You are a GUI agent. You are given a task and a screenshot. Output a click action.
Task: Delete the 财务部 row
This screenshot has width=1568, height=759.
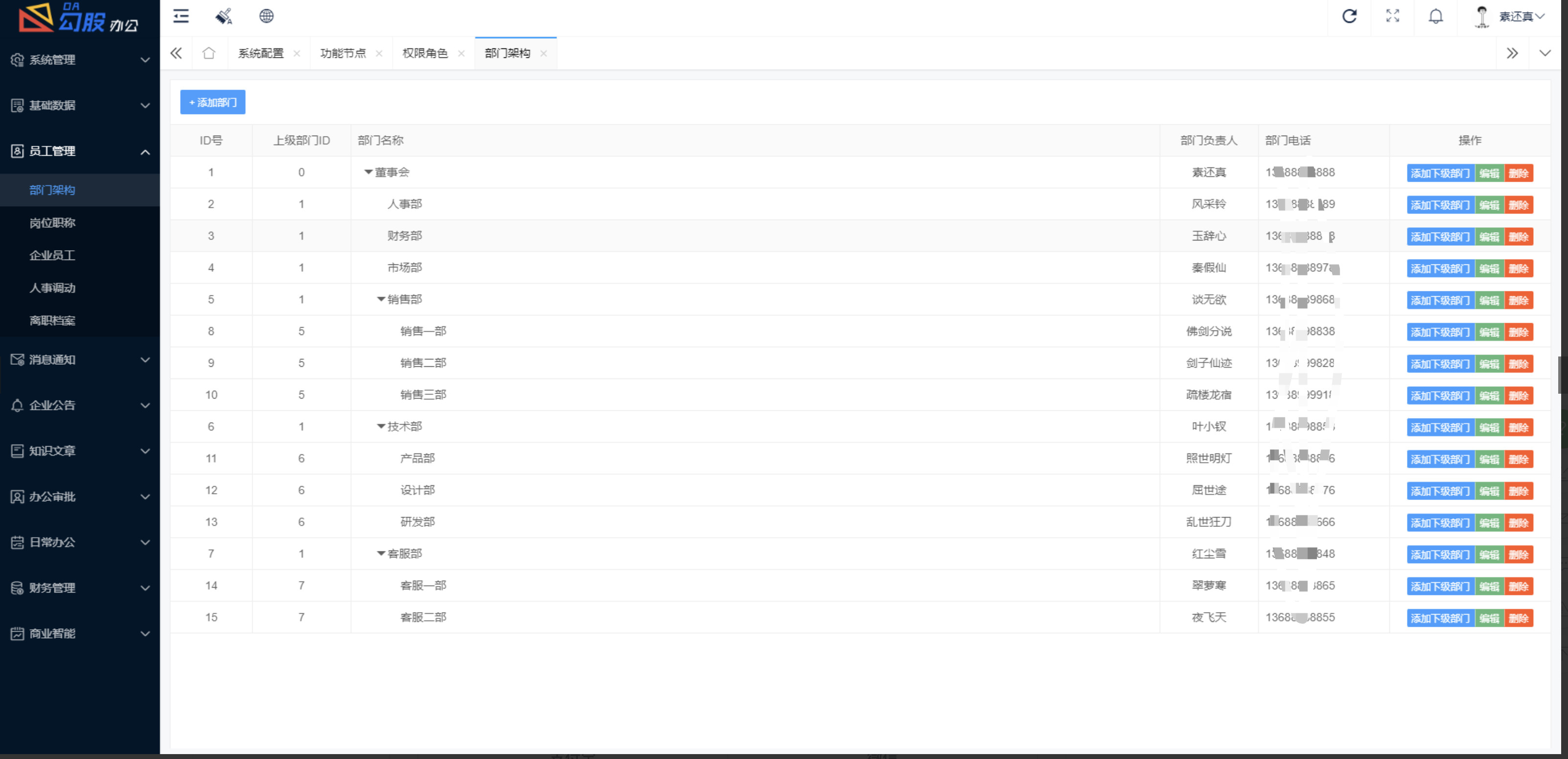(x=1519, y=237)
